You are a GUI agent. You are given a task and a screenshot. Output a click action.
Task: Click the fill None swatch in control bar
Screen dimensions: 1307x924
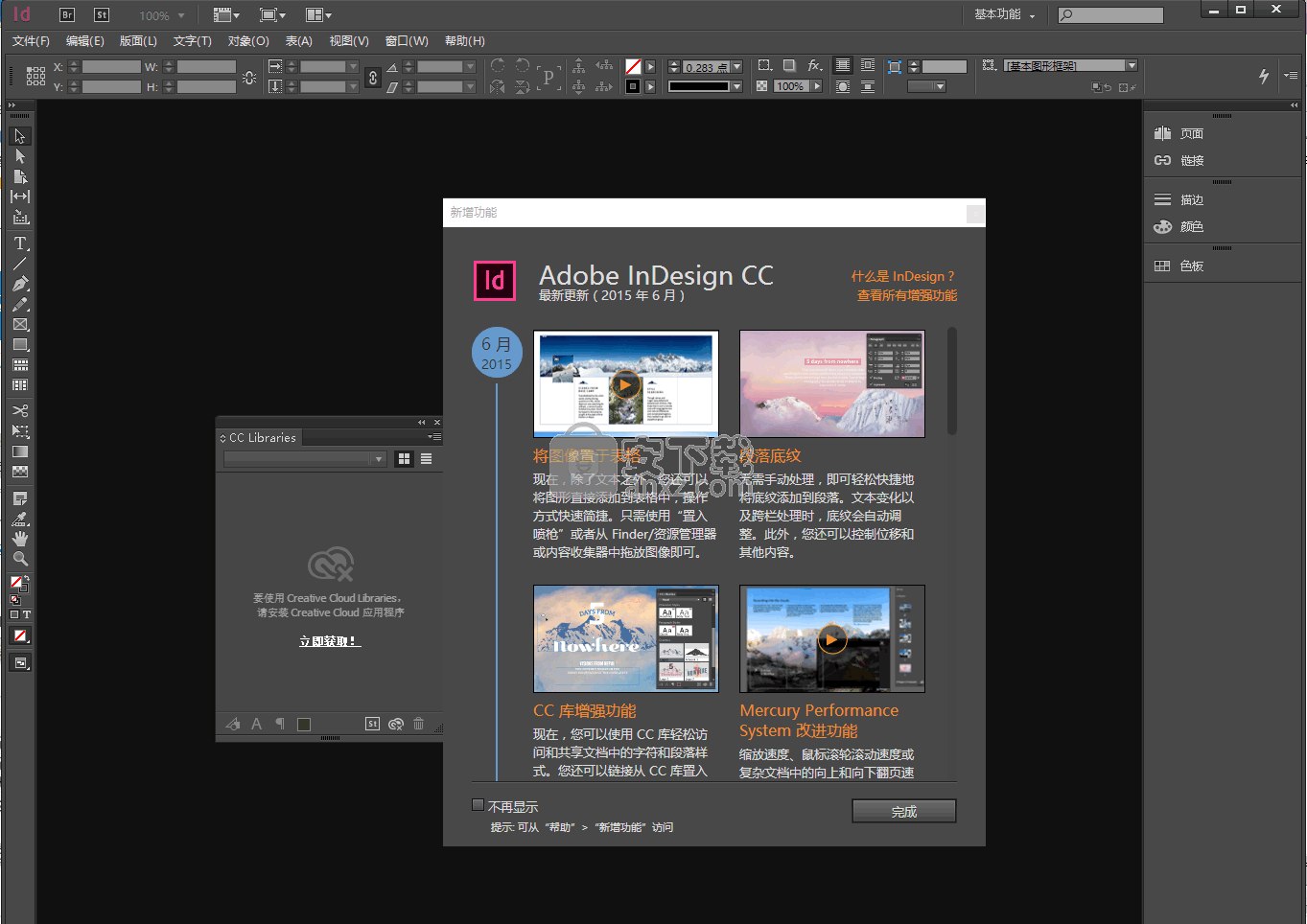[633, 67]
